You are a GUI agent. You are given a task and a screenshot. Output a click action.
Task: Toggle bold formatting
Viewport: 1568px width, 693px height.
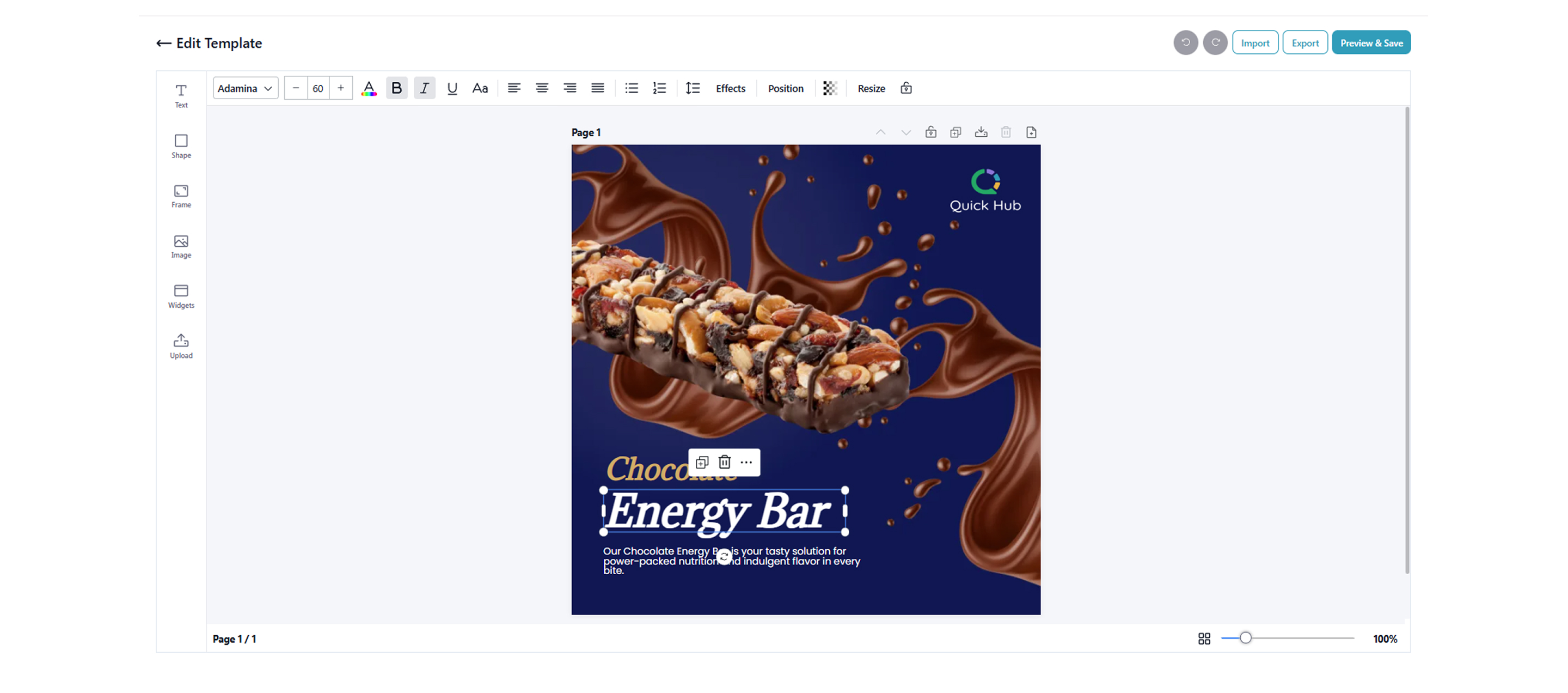point(396,88)
